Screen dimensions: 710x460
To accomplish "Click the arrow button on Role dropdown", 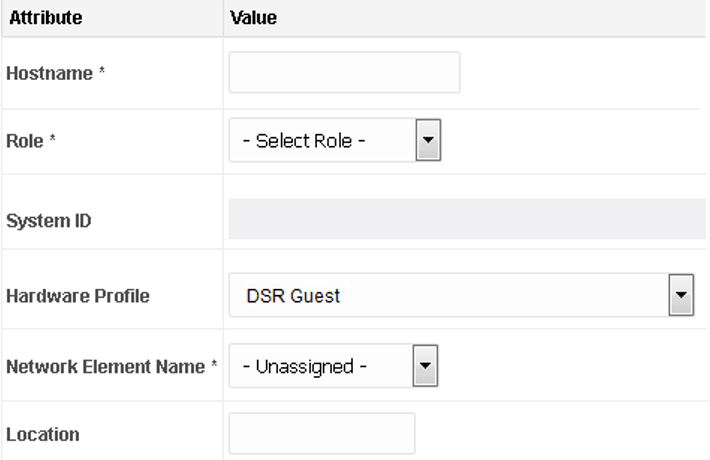I will (x=428, y=141).
